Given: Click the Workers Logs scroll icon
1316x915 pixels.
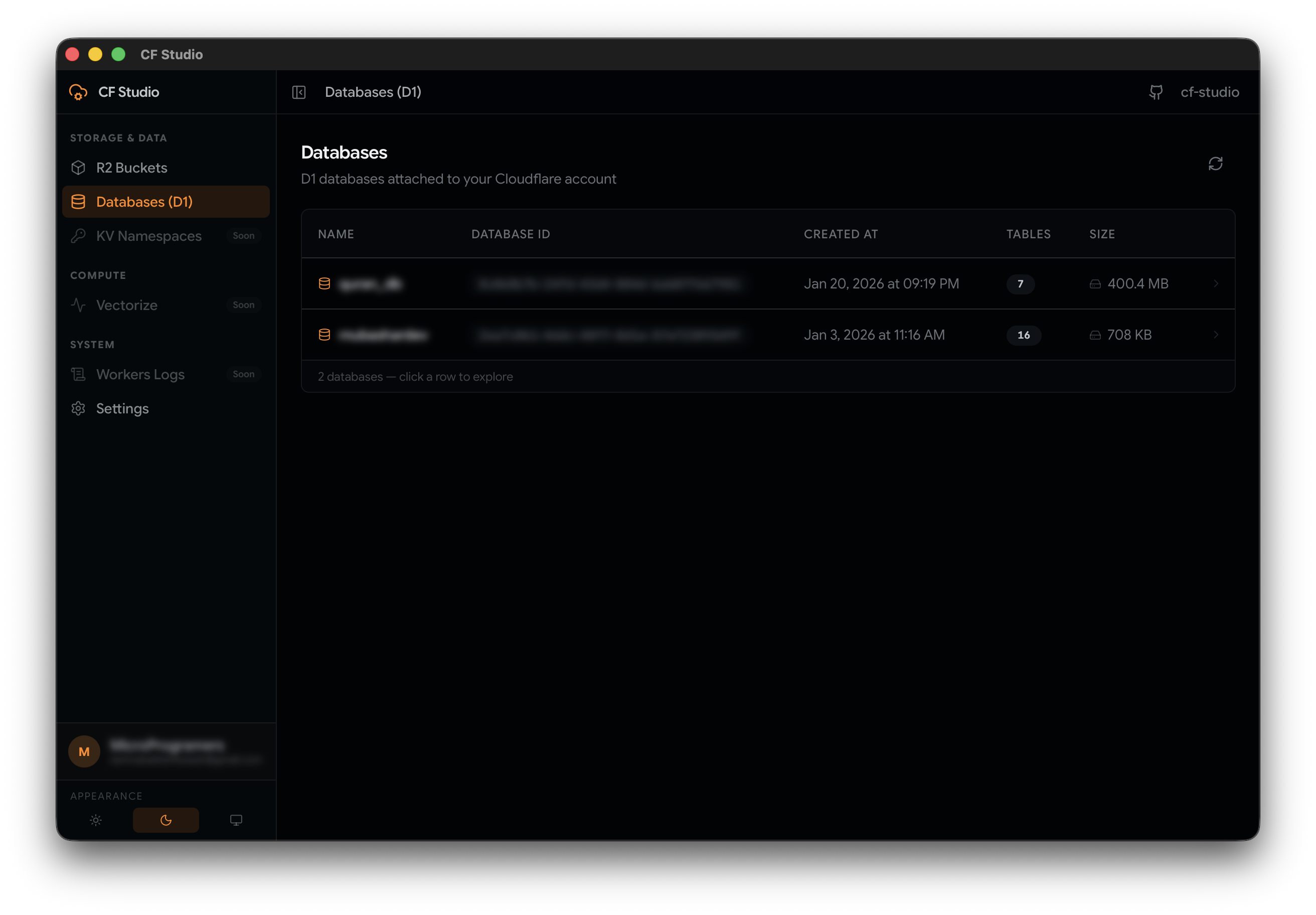Looking at the screenshot, I should click(x=79, y=375).
